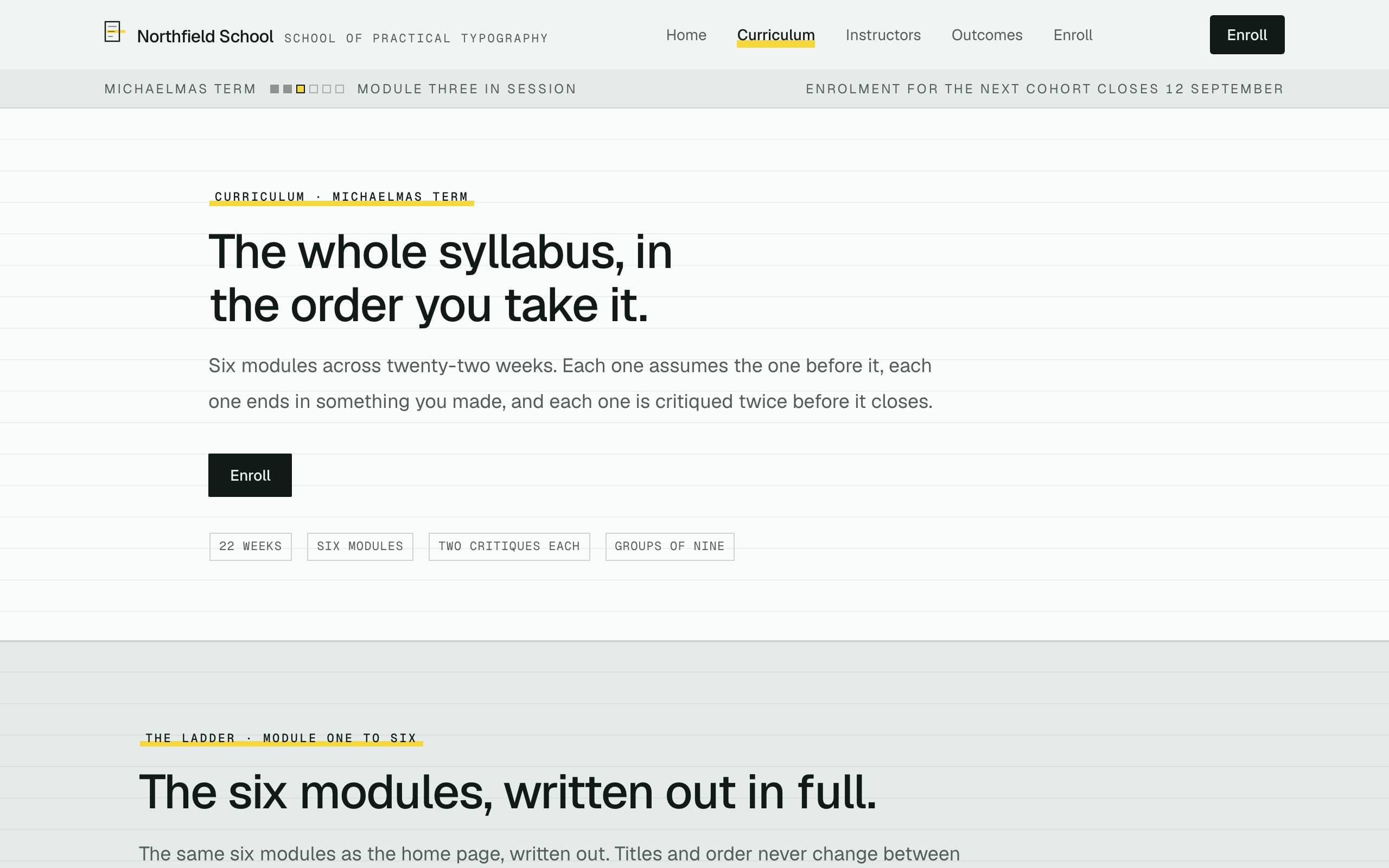This screenshot has height=868, width=1389.
Task: Click the TWO CRITIQUES EACH tag
Action: [509, 546]
